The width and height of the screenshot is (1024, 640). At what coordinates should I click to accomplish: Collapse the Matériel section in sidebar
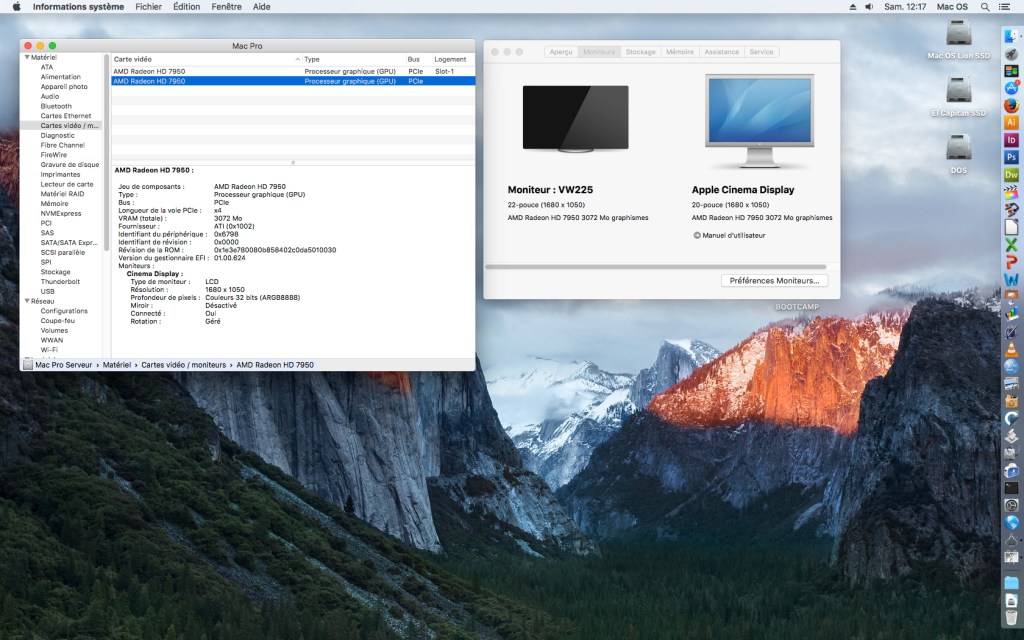(25, 58)
